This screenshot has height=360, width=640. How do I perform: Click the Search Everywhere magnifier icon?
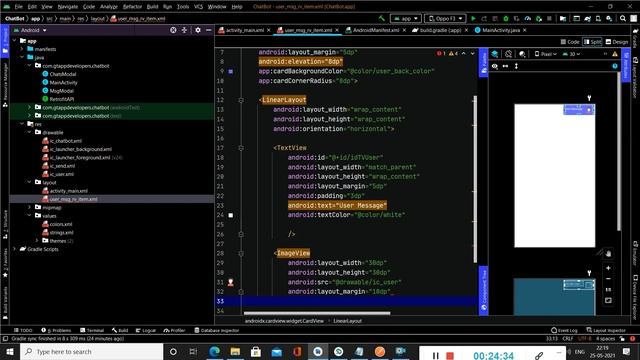coord(623,18)
